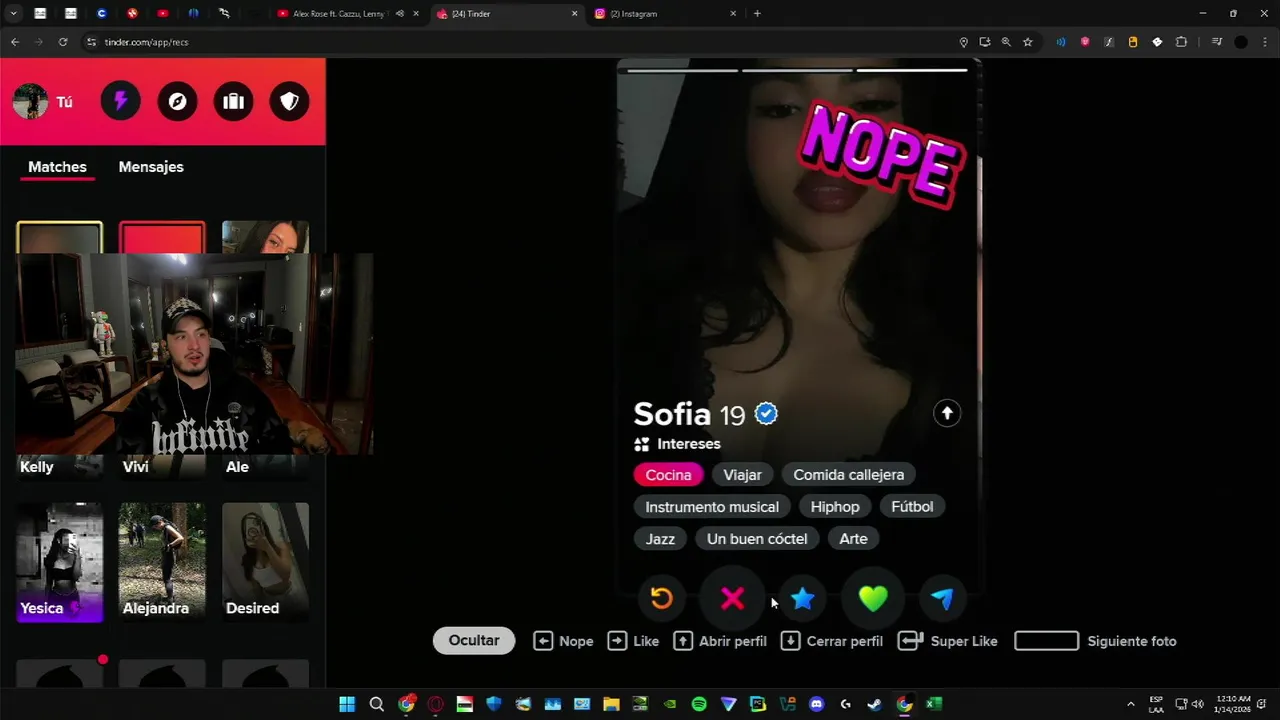Tap the yellow rewind button
The width and height of the screenshot is (1280, 720).
coord(661,598)
